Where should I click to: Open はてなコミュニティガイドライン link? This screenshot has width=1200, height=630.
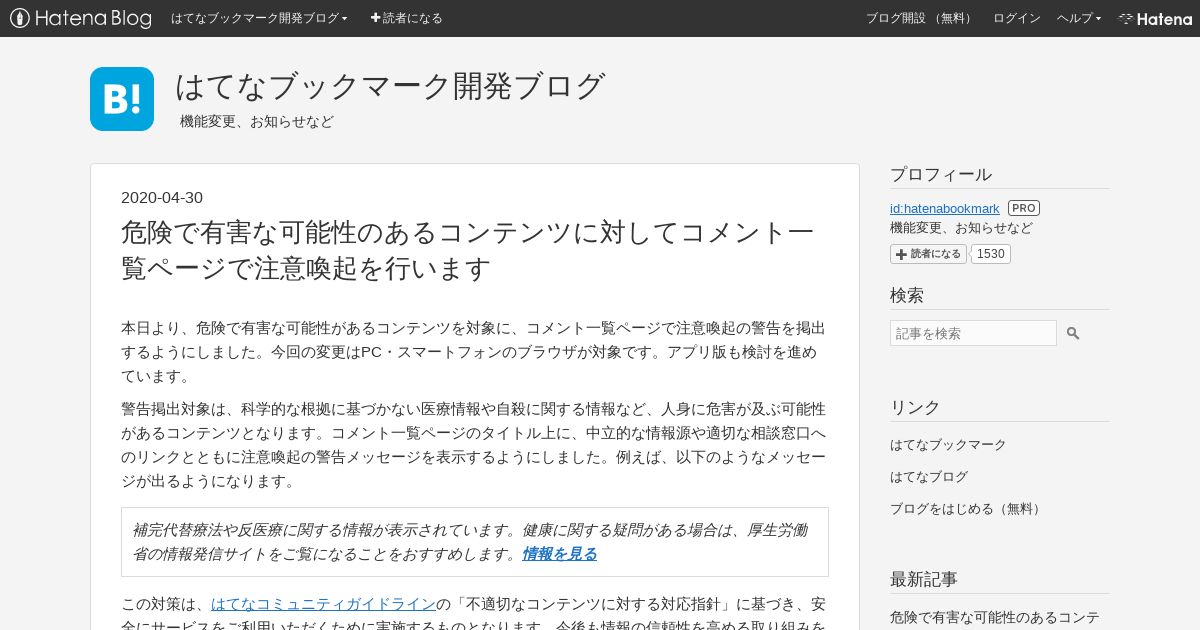click(323, 604)
